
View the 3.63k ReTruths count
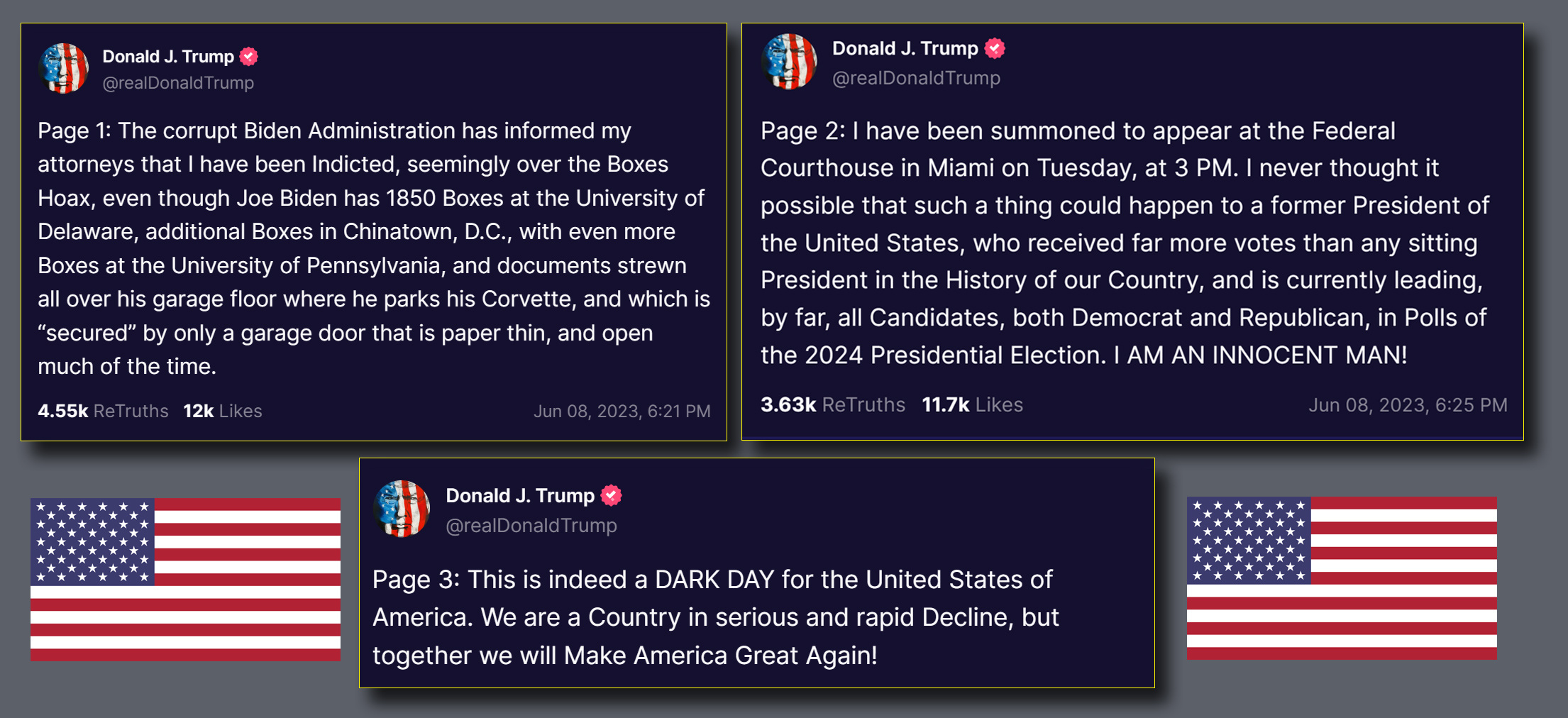(833, 404)
